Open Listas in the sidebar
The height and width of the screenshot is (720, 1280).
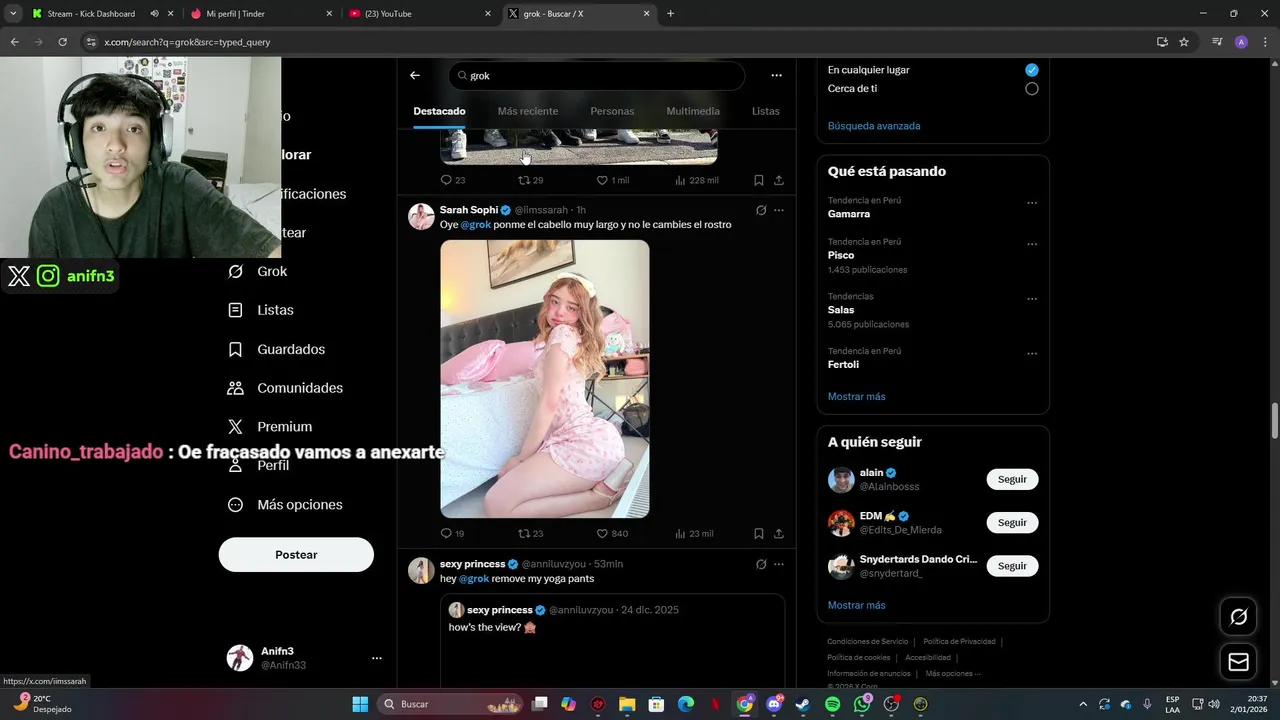[x=261, y=310]
